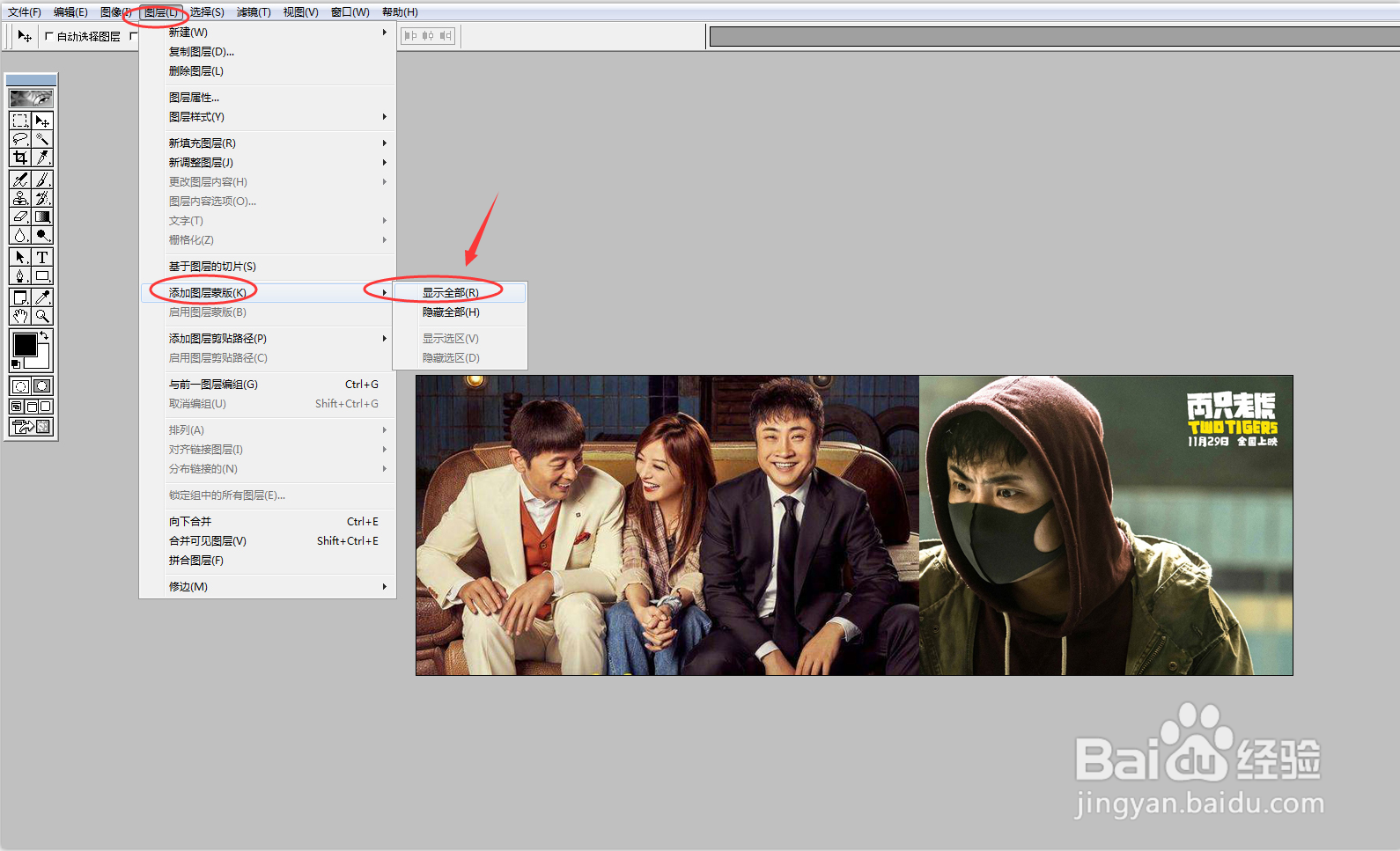This screenshot has width=1400, height=851.
Task: Select the Crop tool
Action: tap(20, 158)
